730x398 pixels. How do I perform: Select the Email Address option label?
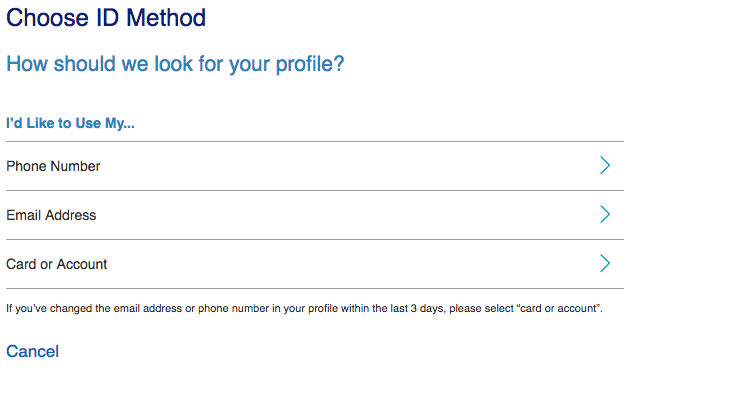coord(51,215)
